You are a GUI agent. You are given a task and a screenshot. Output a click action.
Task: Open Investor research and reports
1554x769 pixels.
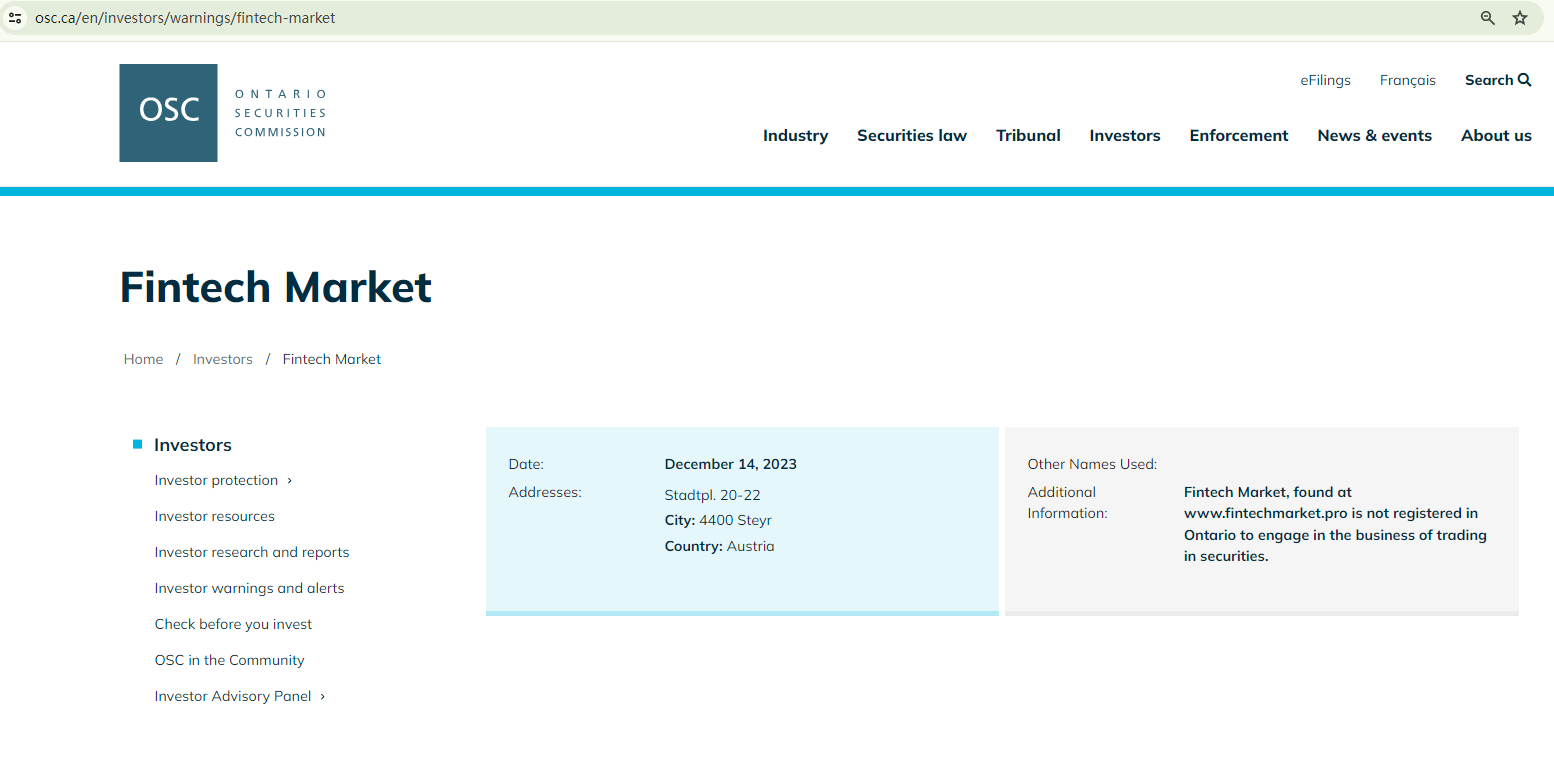tap(252, 553)
